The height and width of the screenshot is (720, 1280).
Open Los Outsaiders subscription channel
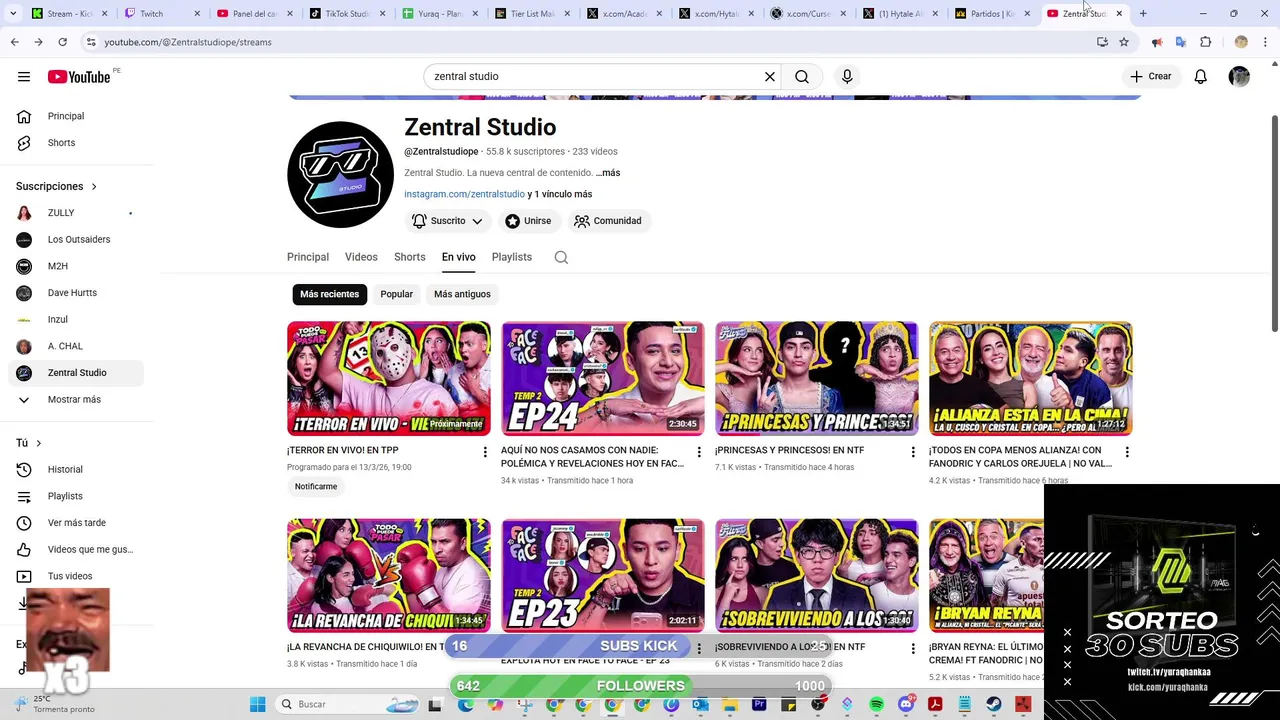[76, 240]
